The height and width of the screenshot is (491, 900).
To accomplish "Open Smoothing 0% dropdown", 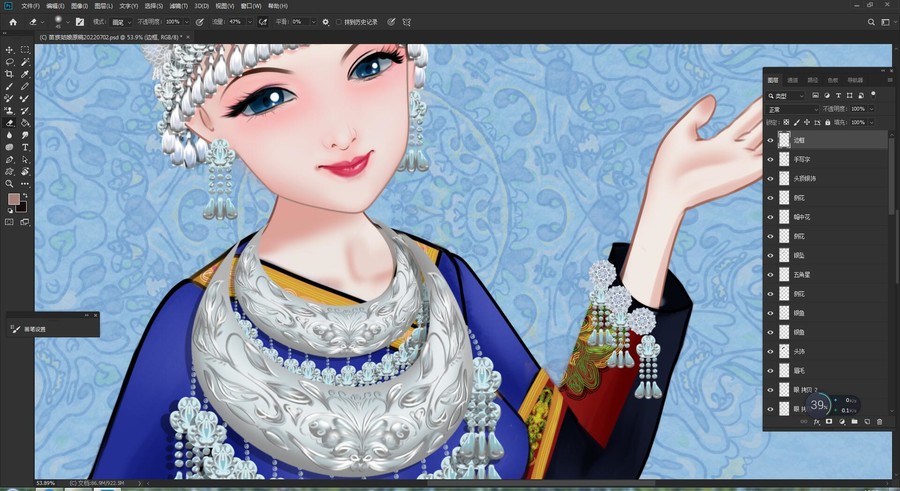I will (x=313, y=22).
